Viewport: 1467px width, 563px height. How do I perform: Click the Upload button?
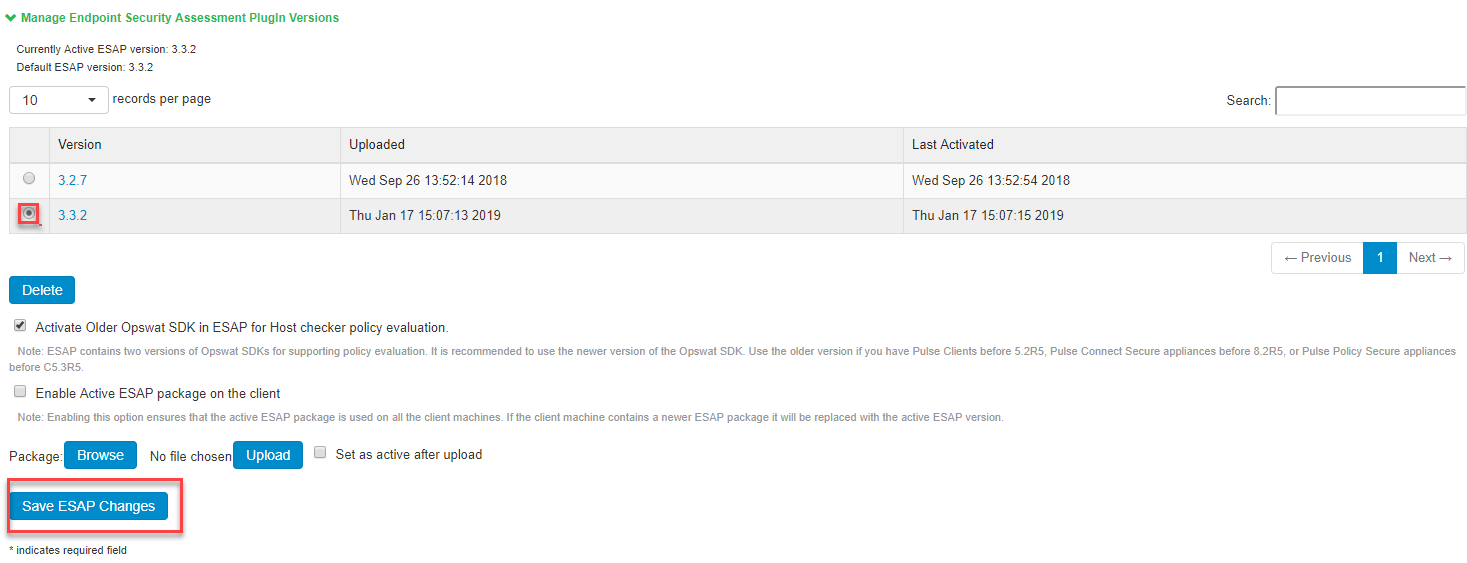coord(268,455)
